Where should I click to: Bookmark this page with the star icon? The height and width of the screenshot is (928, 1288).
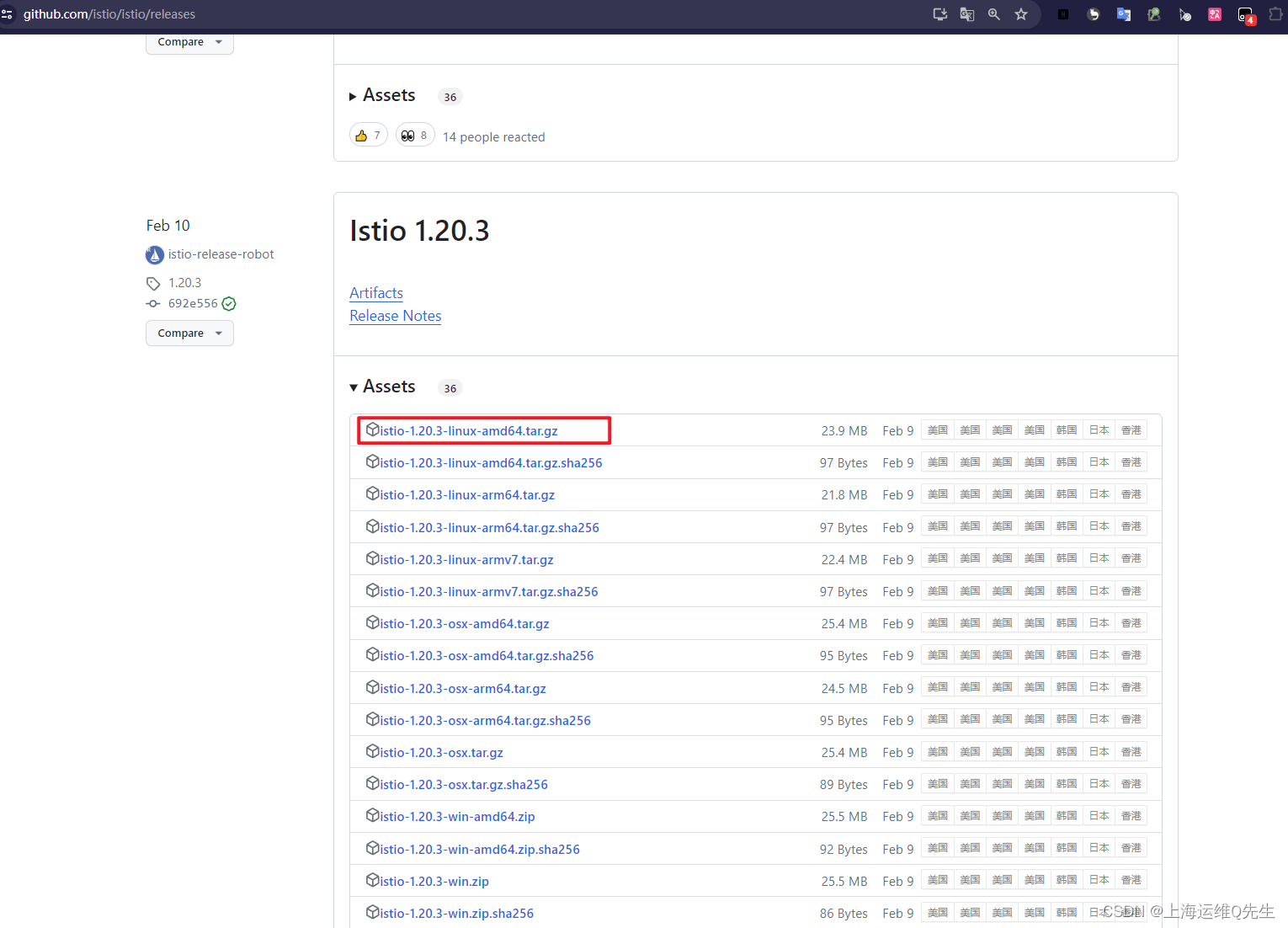point(1021,14)
